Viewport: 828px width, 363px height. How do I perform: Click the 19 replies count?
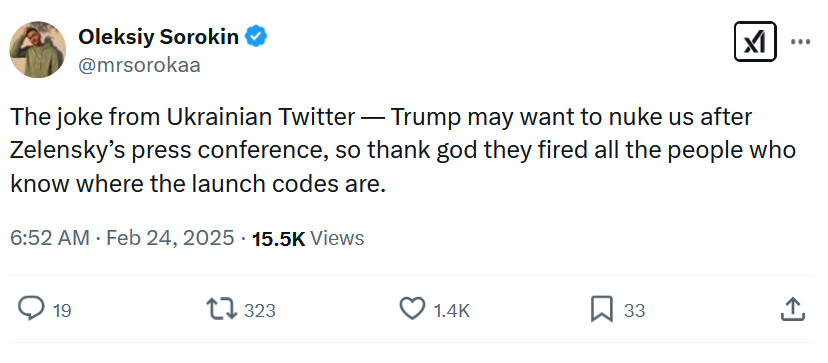(x=62, y=311)
